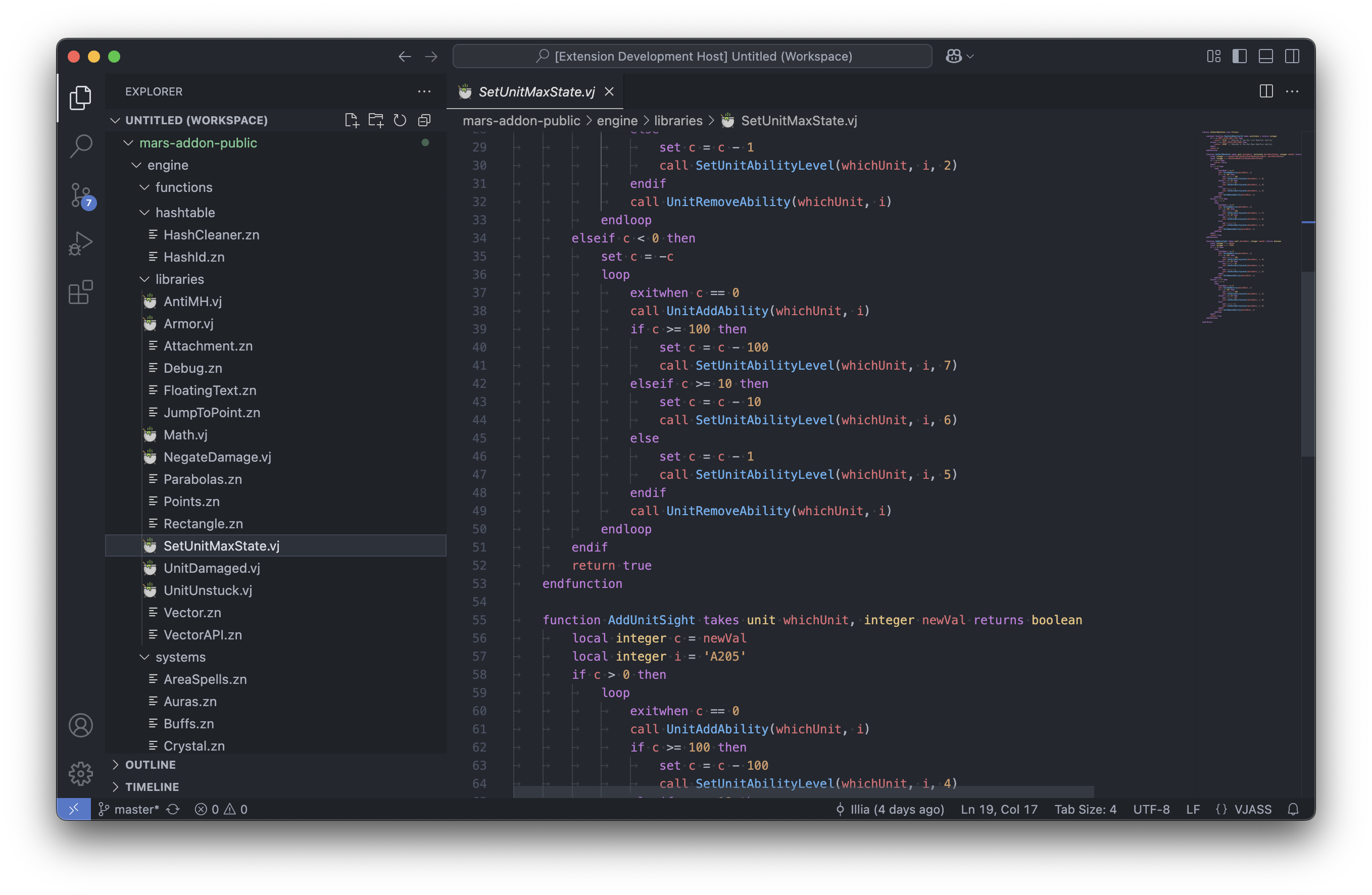Viewport: 1372px width, 895px height.
Task: Toggle the secondary side bar
Action: (x=1292, y=56)
